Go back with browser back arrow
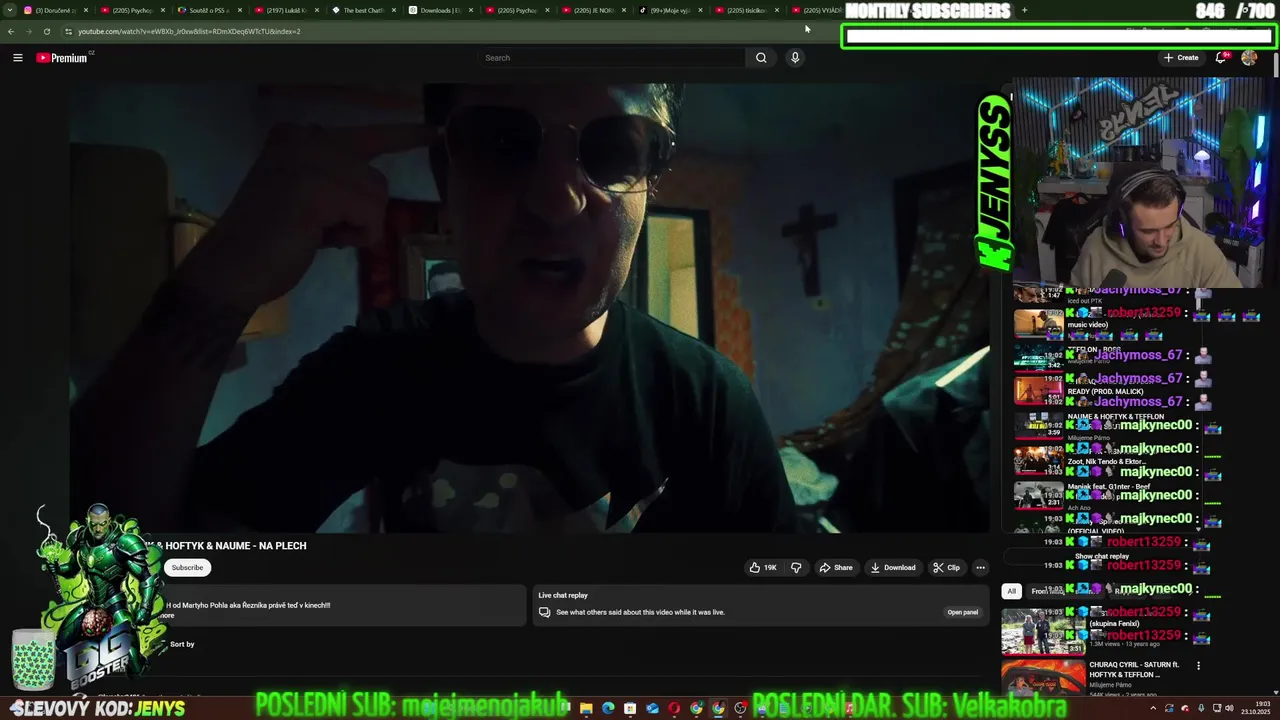Viewport: 1280px width, 720px height. tap(11, 31)
